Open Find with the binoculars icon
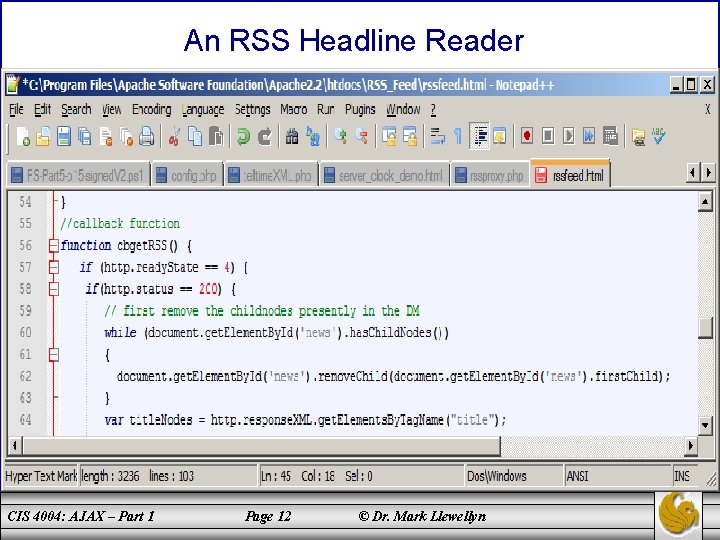720x540 pixels. click(292, 136)
